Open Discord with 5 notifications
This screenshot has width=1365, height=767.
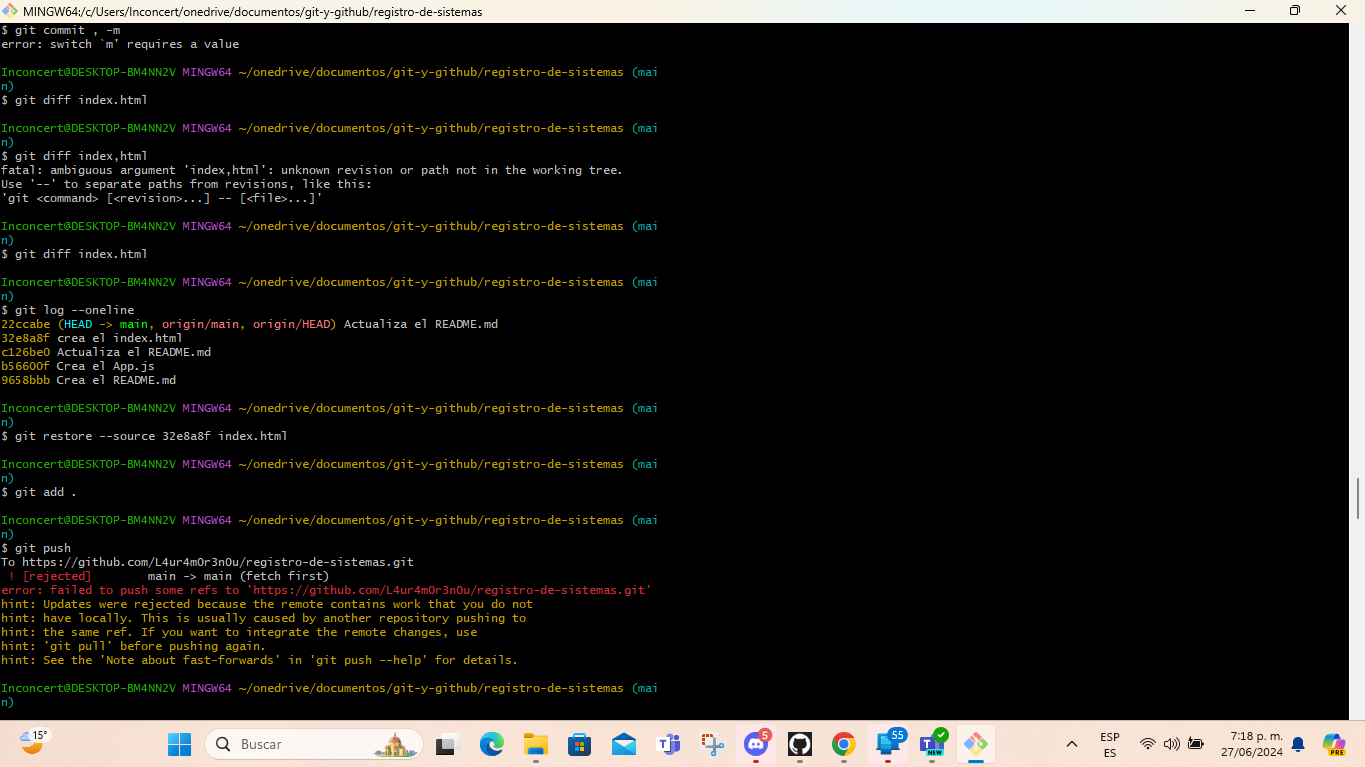click(x=756, y=744)
